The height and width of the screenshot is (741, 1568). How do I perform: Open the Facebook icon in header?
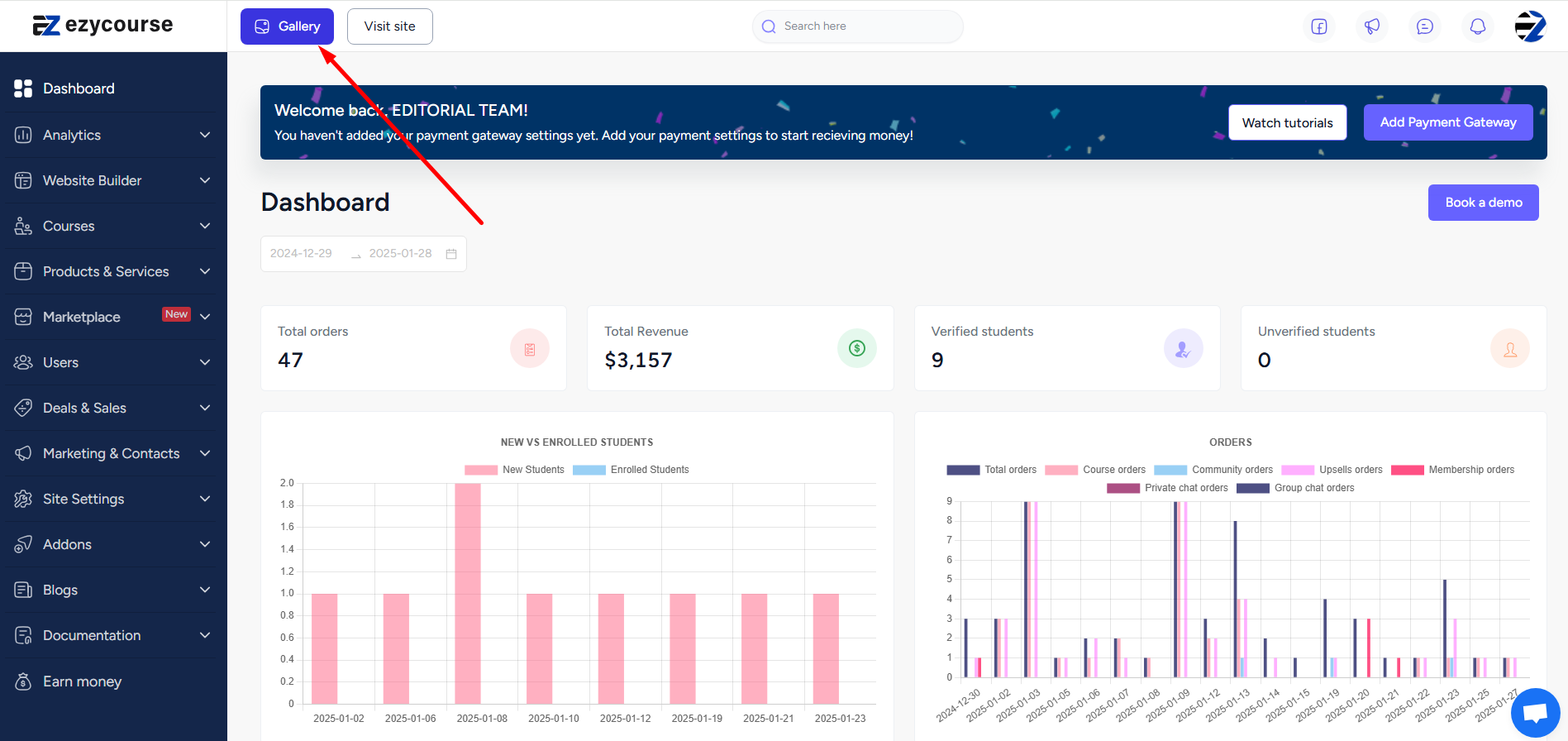1319,26
